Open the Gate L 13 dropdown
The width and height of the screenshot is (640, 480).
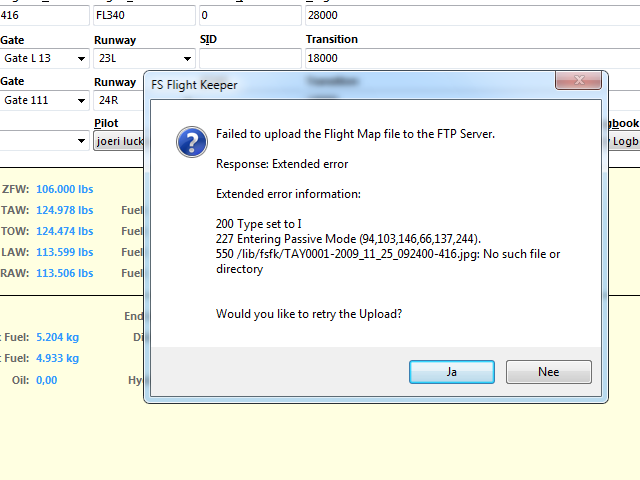tap(81, 58)
